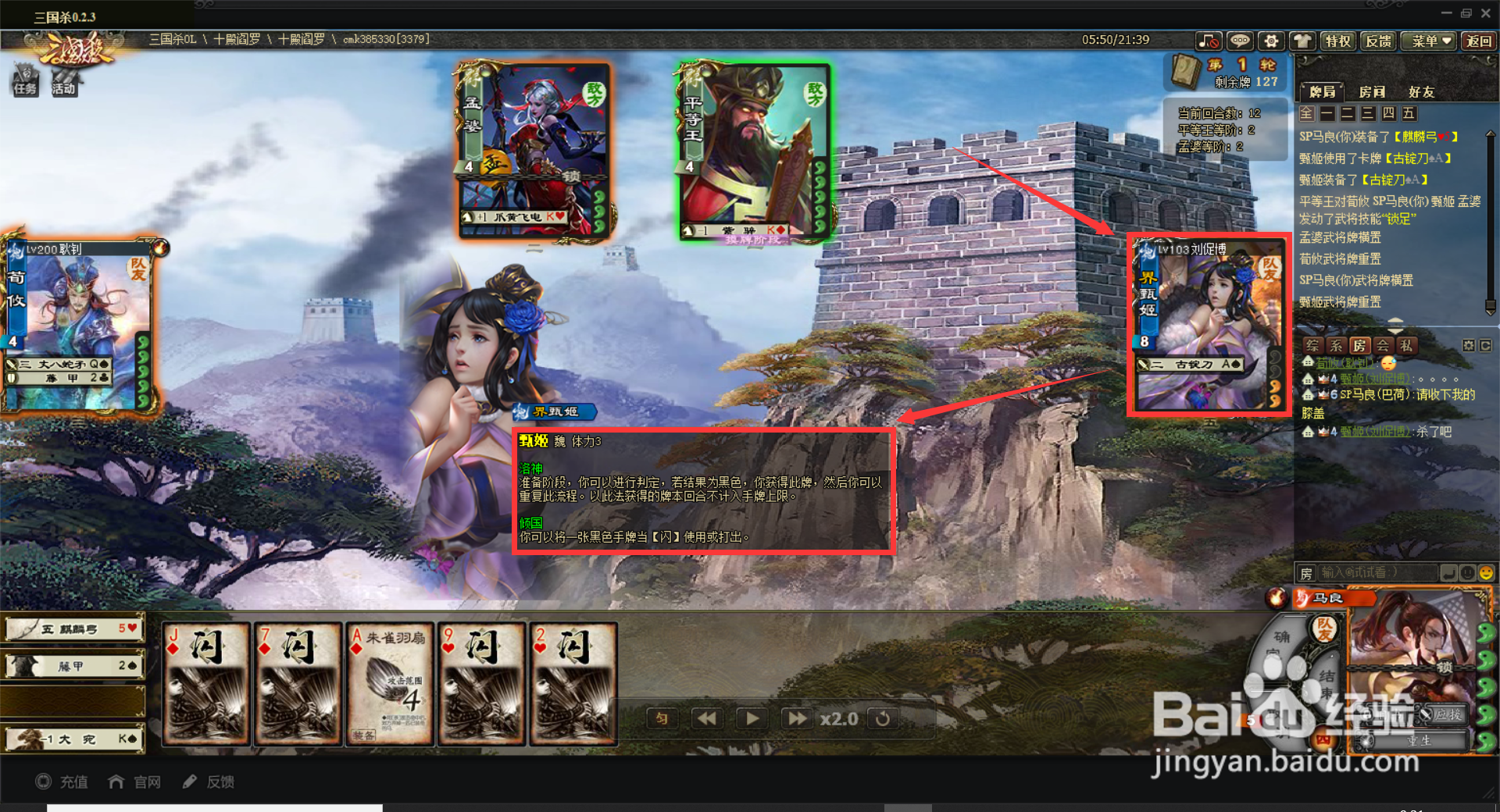
Task: Open the 任务 quests icon
Action: click(25, 80)
